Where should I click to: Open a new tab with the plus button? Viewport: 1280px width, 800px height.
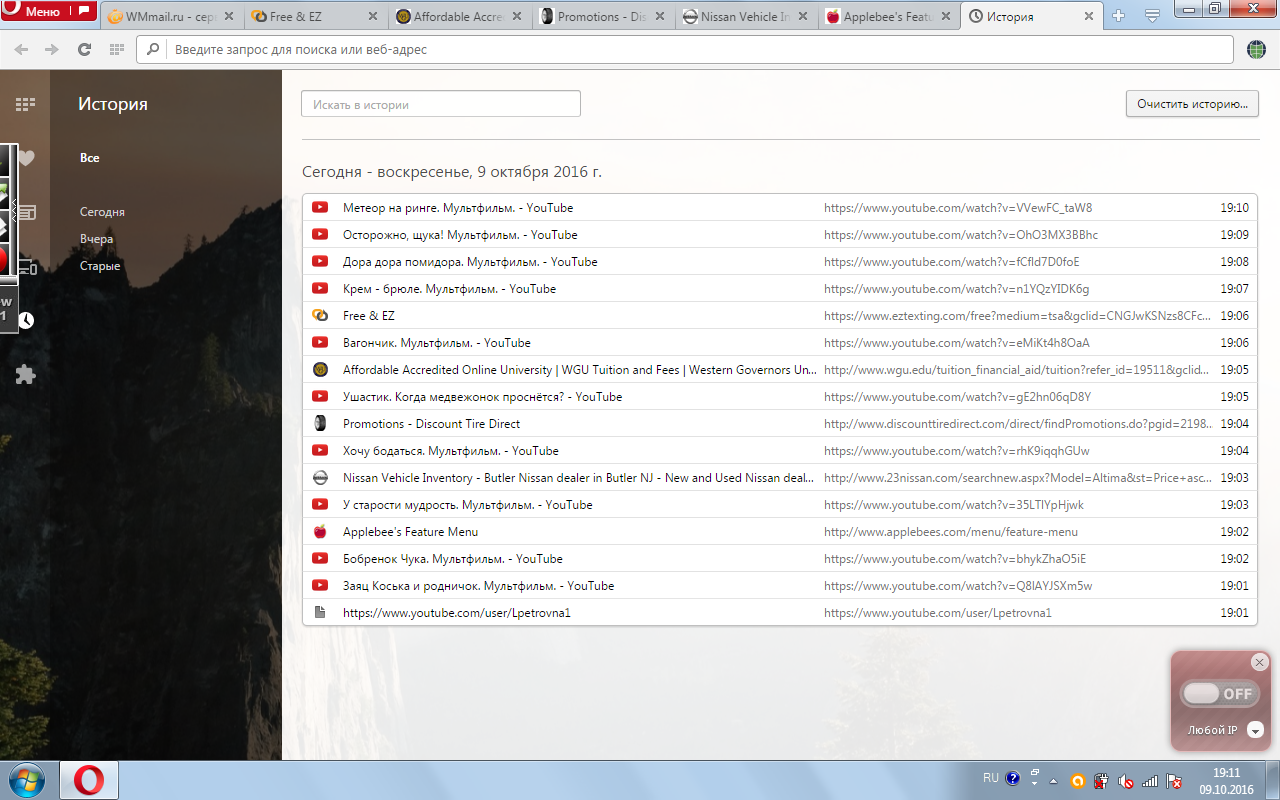(x=1119, y=16)
